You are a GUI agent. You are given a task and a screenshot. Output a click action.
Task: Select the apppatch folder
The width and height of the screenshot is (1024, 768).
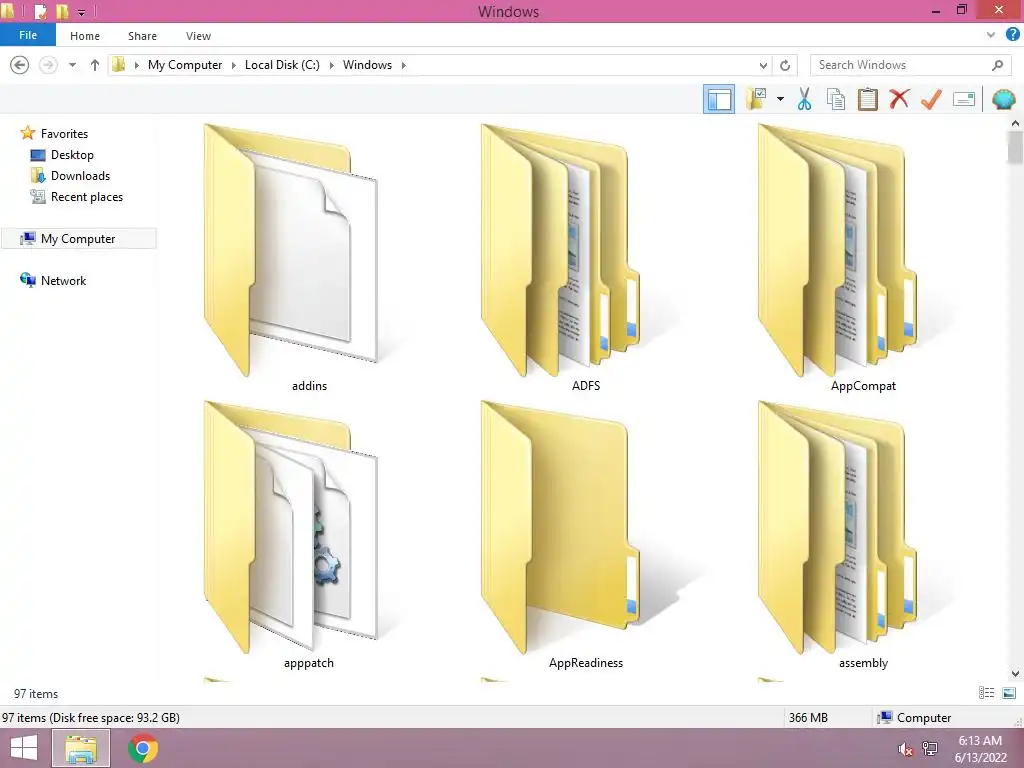point(310,534)
